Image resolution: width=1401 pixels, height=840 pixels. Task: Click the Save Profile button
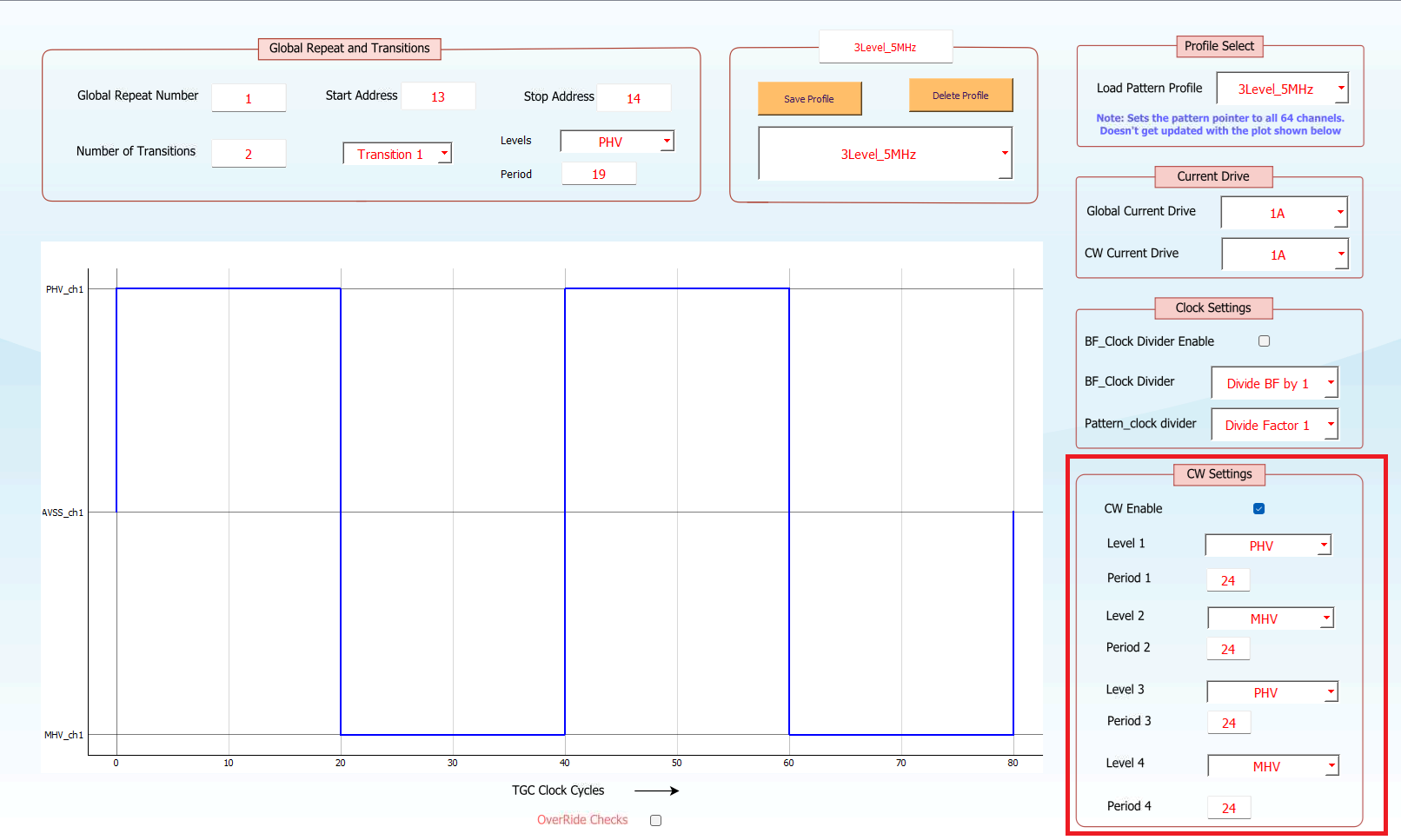point(809,98)
